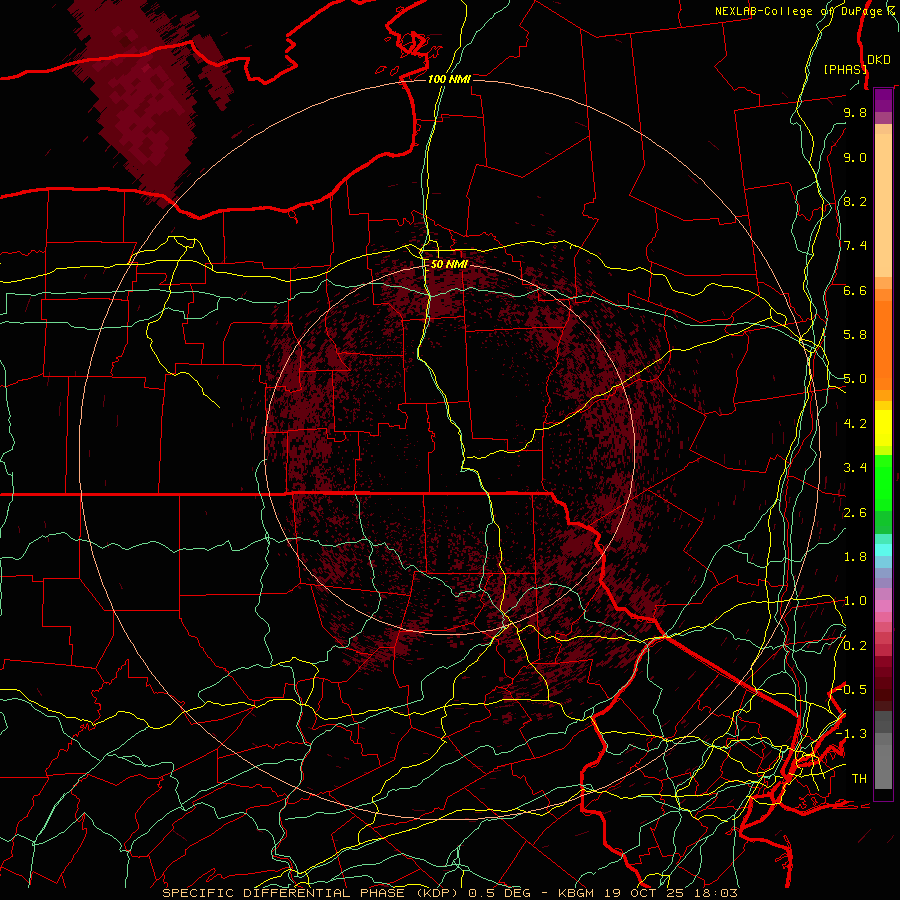
Task: Select the 8.2 value on the color scale
Action: pyautogui.click(x=855, y=201)
